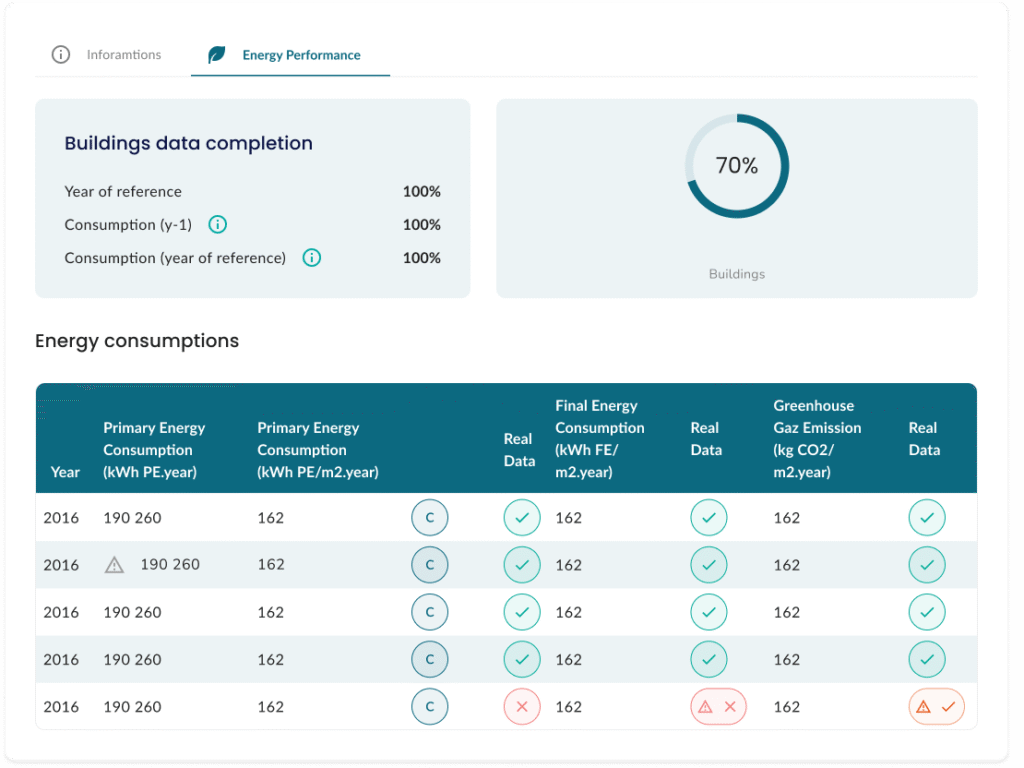Image resolution: width=1024 pixels, height=768 pixels.
Task: Click info icon next to Consumption (y-1)
Action: coord(217,225)
